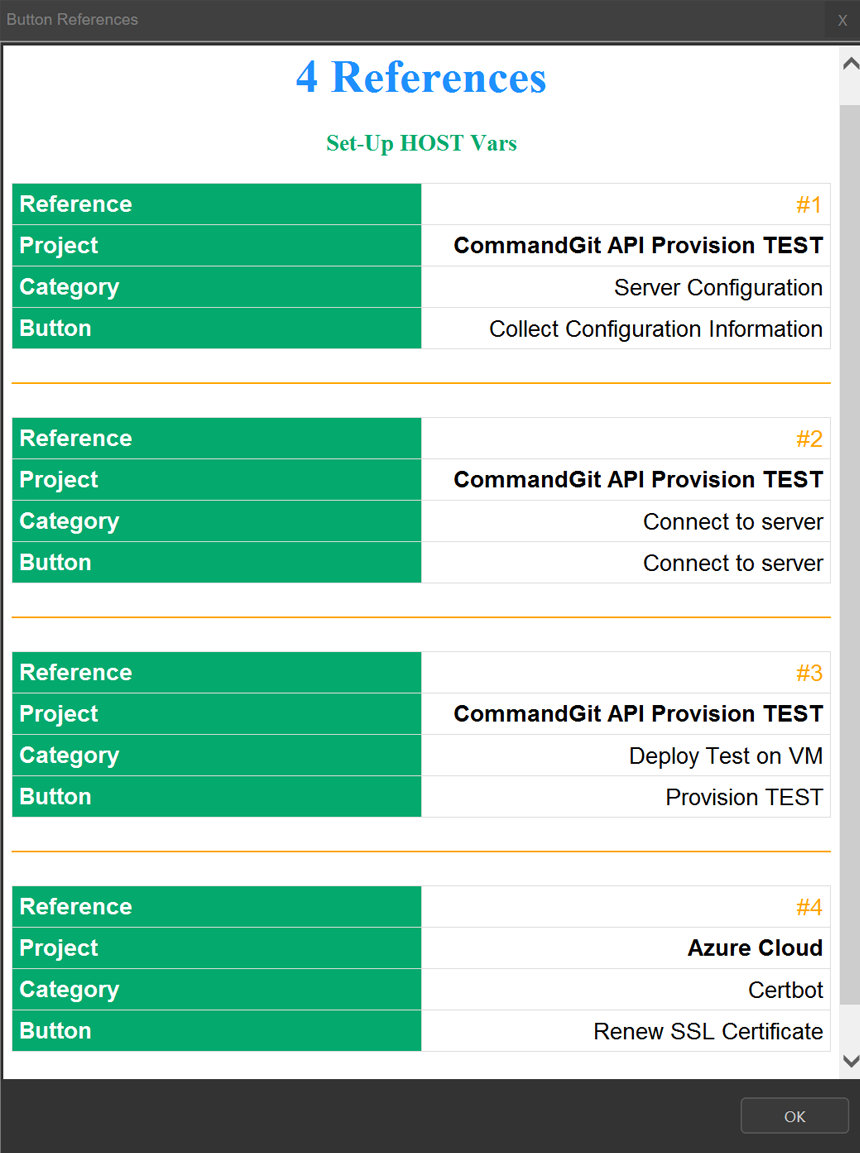Viewport: 860px width, 1153px height.
Task: Click the scrollbar up arrow
Action: (850, 64)
